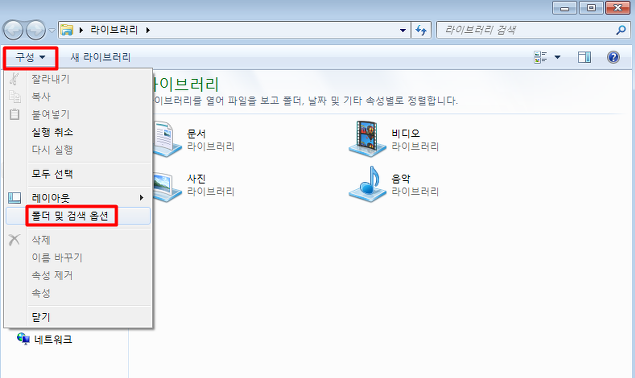The height and width of the screenshot is (378, 635).
Task: Click the layout pane icon
Action: pyautogui.click(x=15, y=198)
